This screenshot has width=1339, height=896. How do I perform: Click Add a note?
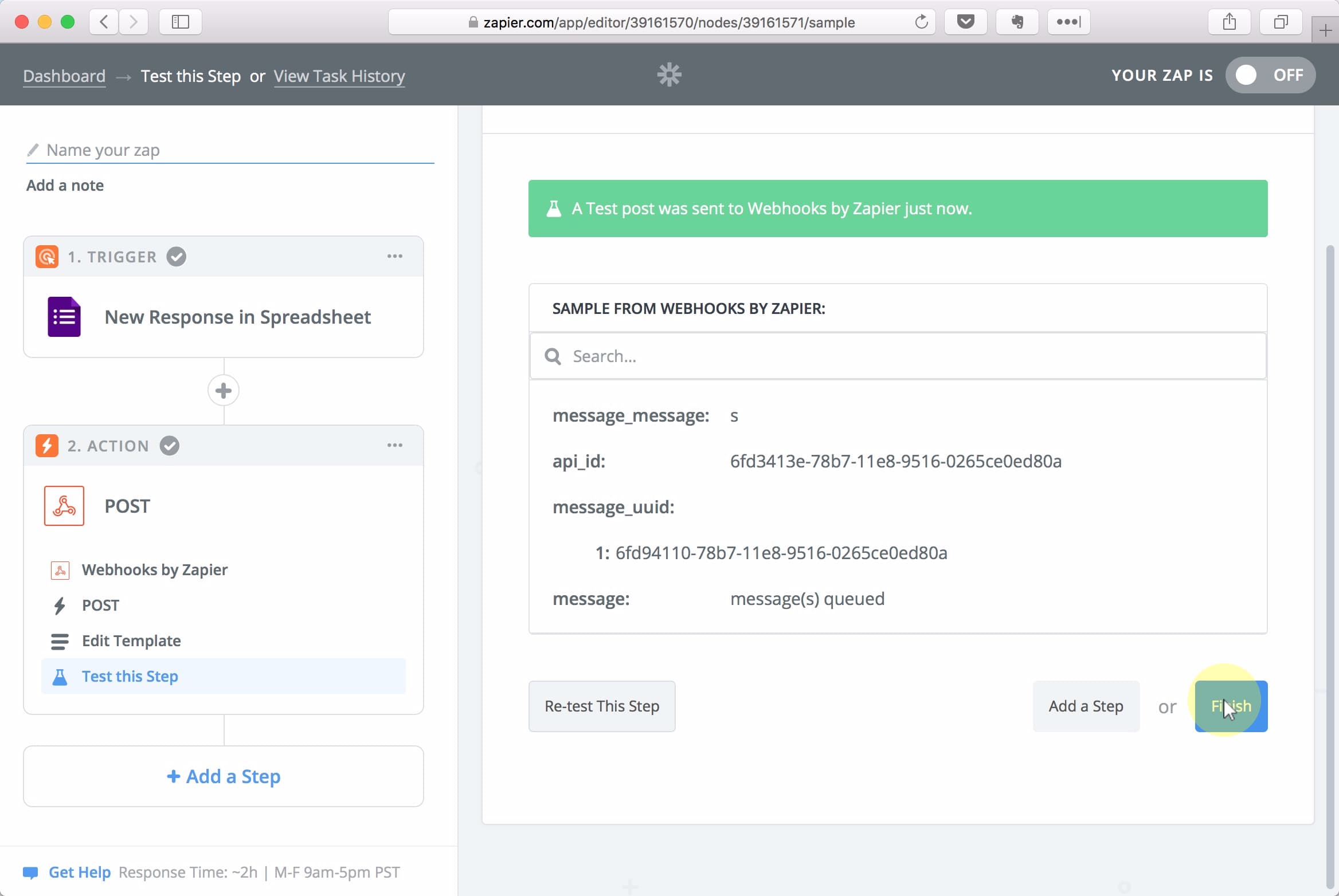pos(65,185)
